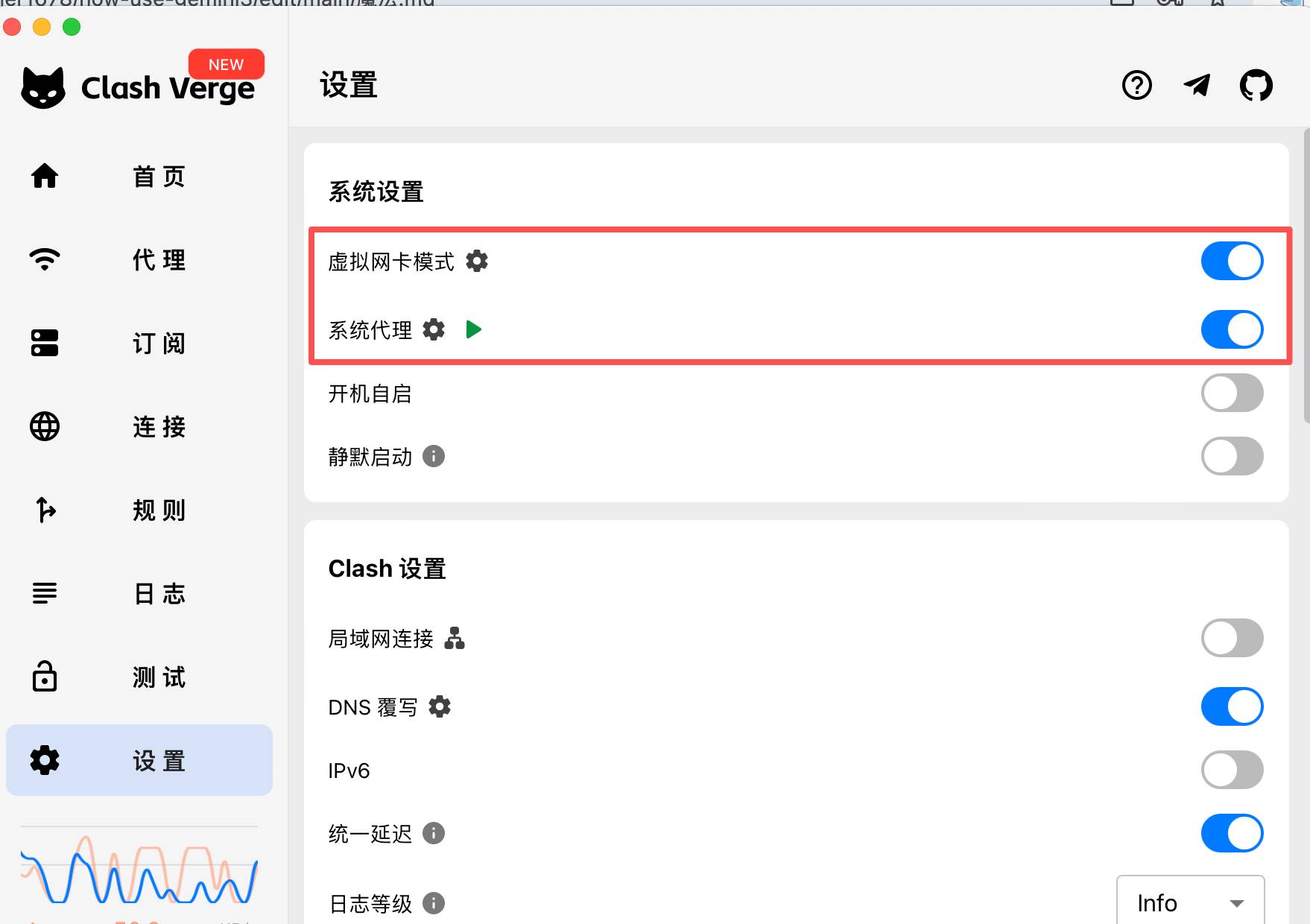Disable the 虚拟网卡模式 toggle

[x=1232, y=262]
